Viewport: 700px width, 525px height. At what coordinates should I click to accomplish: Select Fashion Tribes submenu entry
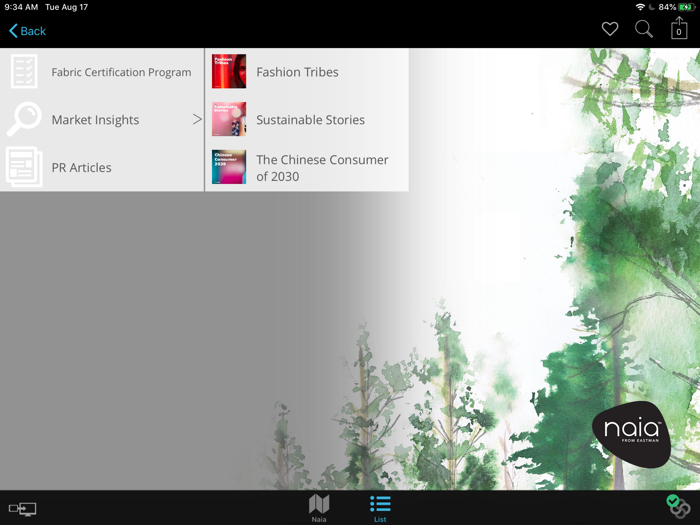(x=307, y=72)
